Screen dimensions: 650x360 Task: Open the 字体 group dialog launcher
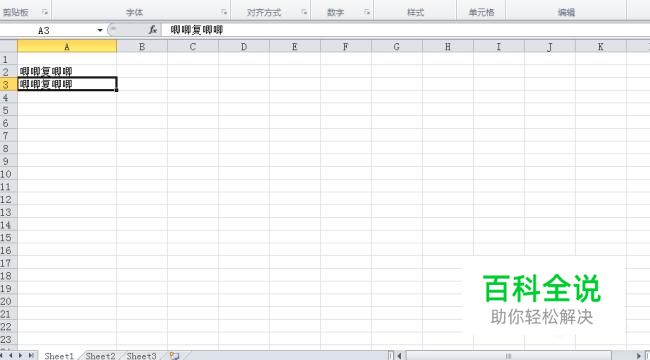(224, 12)
